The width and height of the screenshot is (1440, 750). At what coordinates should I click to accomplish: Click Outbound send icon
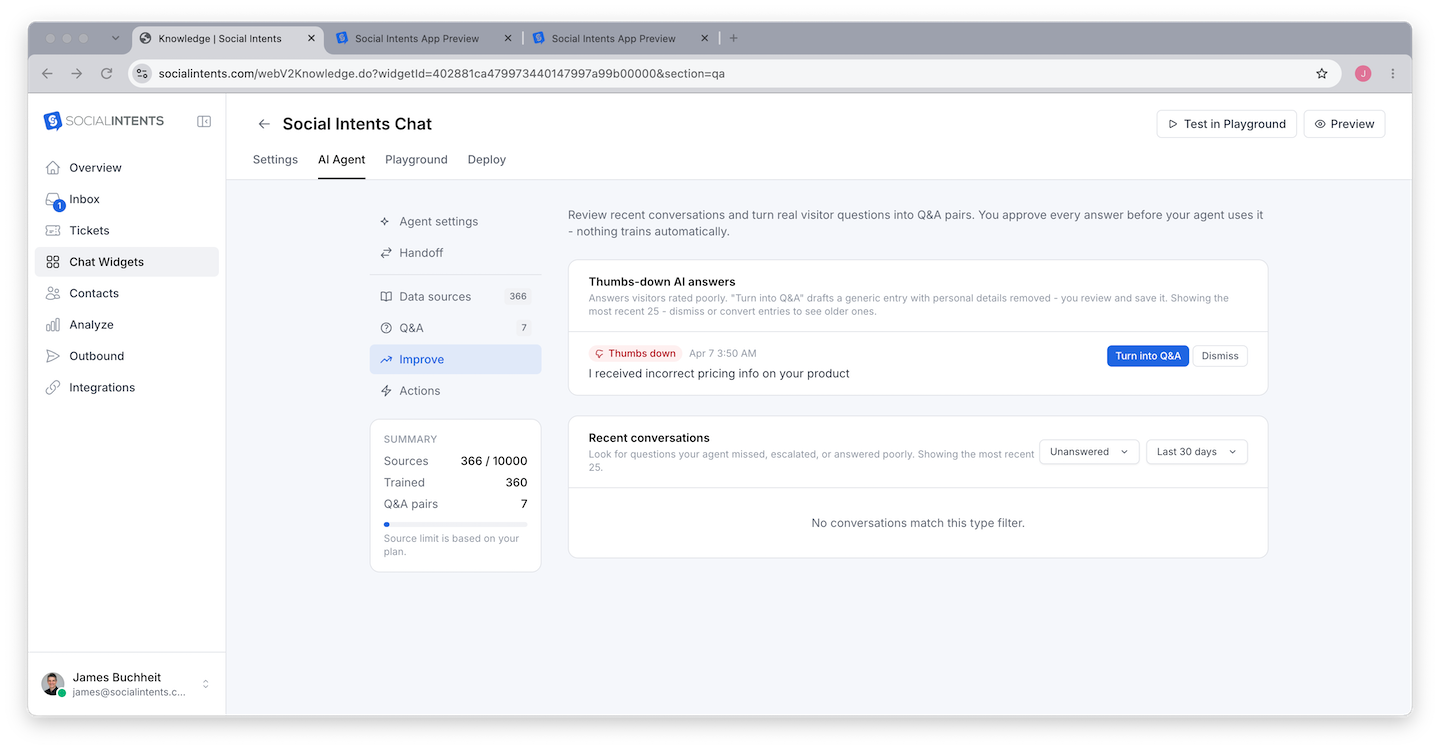coord(53,356)
